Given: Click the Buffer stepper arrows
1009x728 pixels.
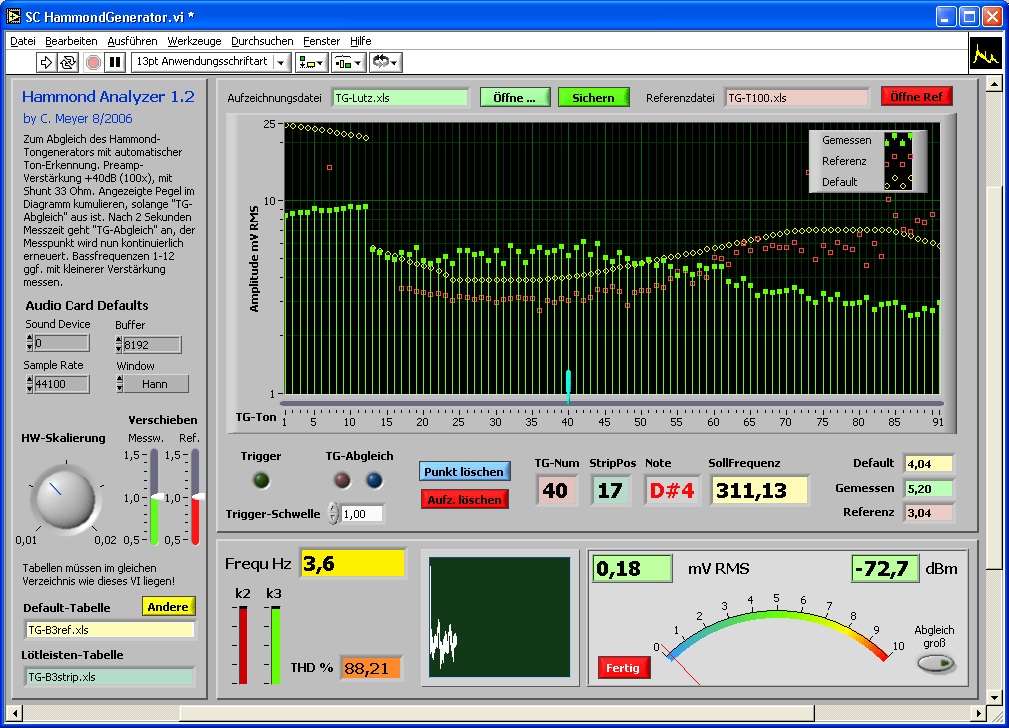Looking at the screenshot, I should click(x=119, y=345).
